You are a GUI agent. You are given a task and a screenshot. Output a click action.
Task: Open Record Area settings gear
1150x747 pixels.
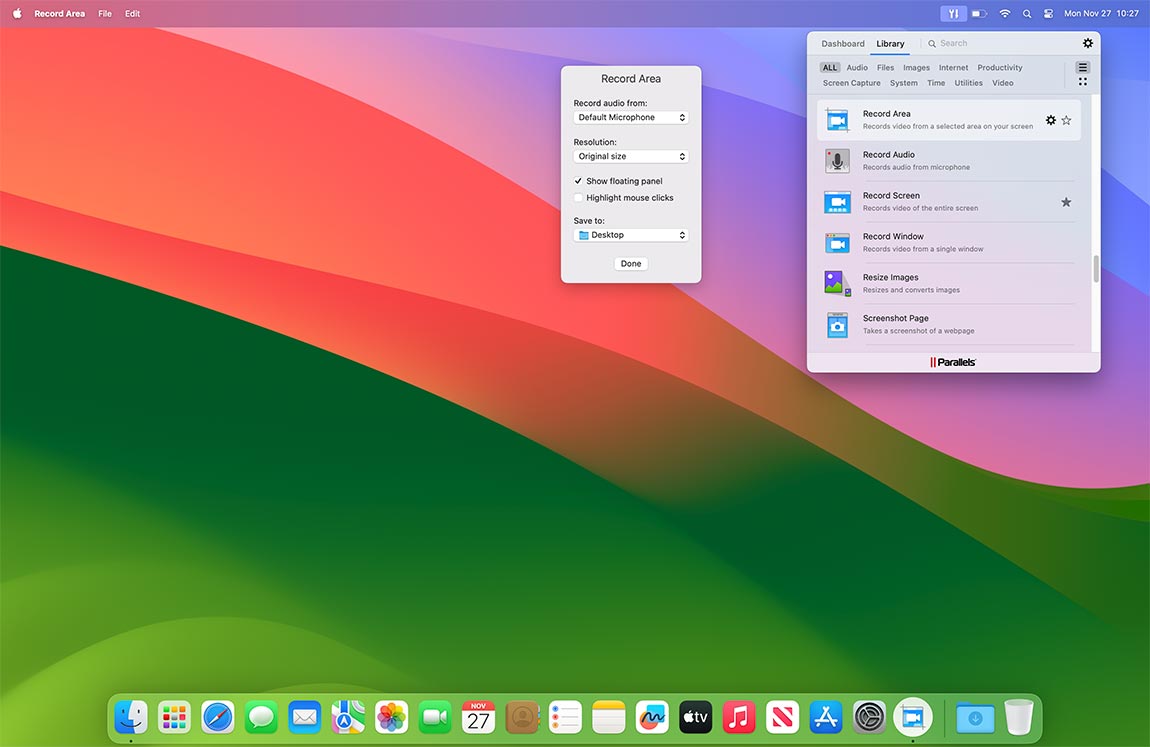point(1050,120)
